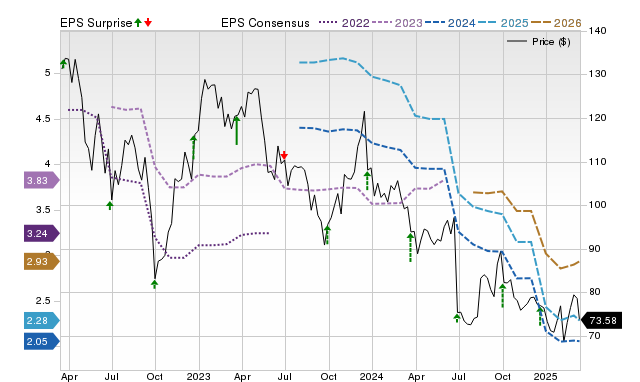Screen dimensions: 640x382
Task: Select the 2022 EPS consensus legend entry
Action: point(344,23)
